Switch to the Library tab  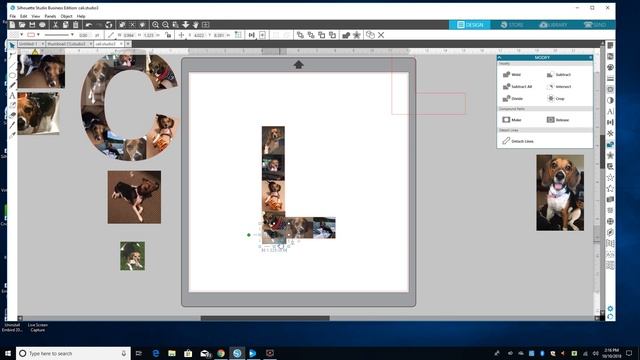coord(553,25)
